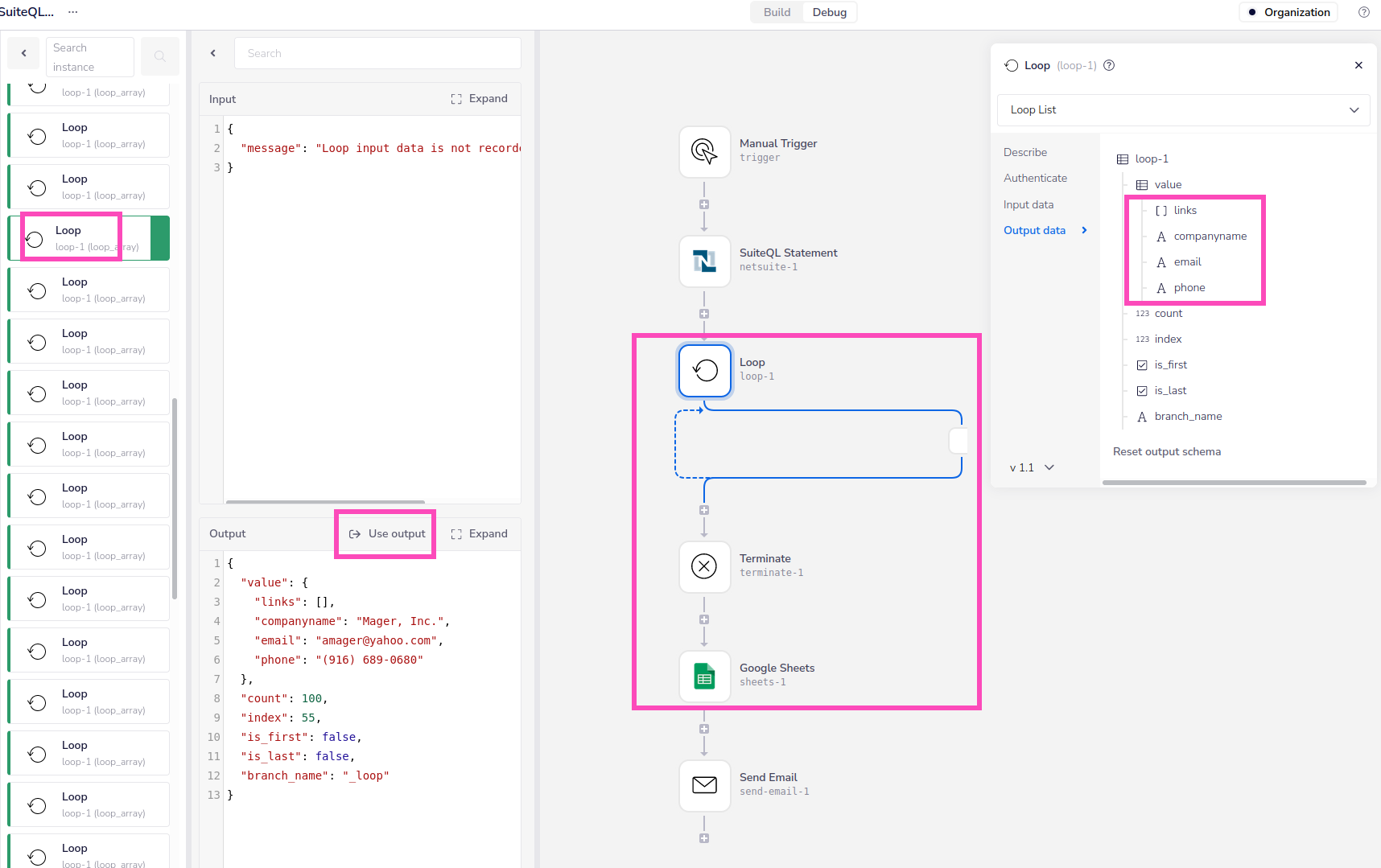
Task: Open the Terminate node icon
Action: coord(704,566)
